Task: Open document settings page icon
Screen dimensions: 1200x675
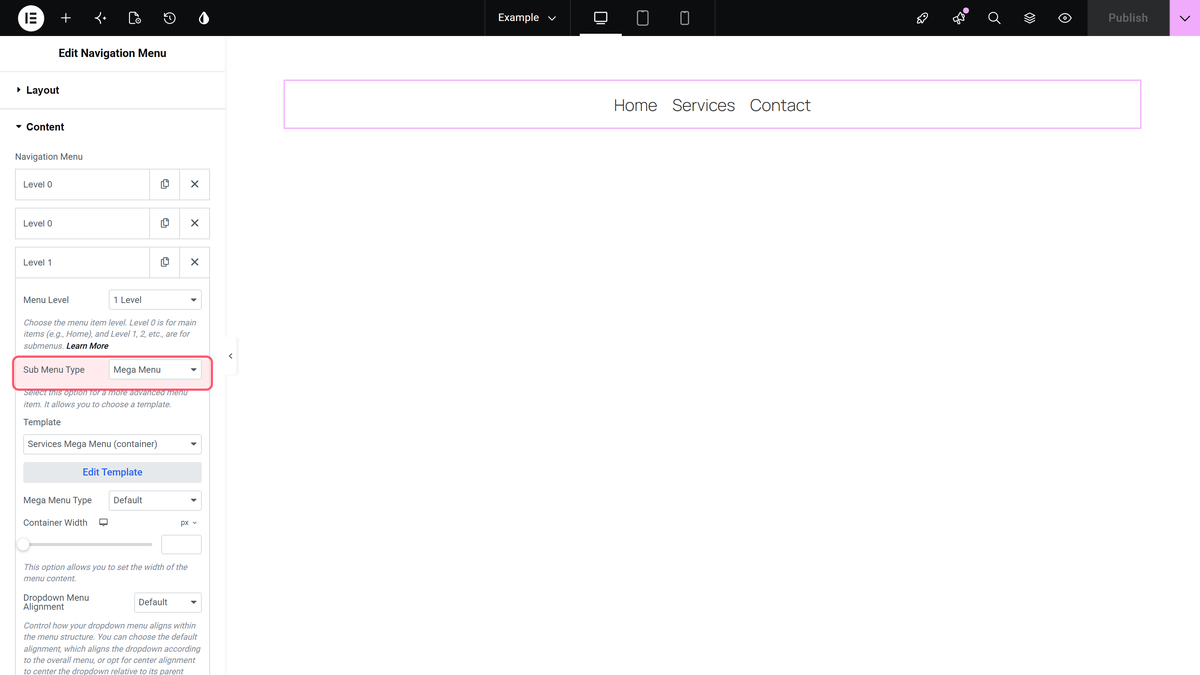Action: tap(135, 18)
